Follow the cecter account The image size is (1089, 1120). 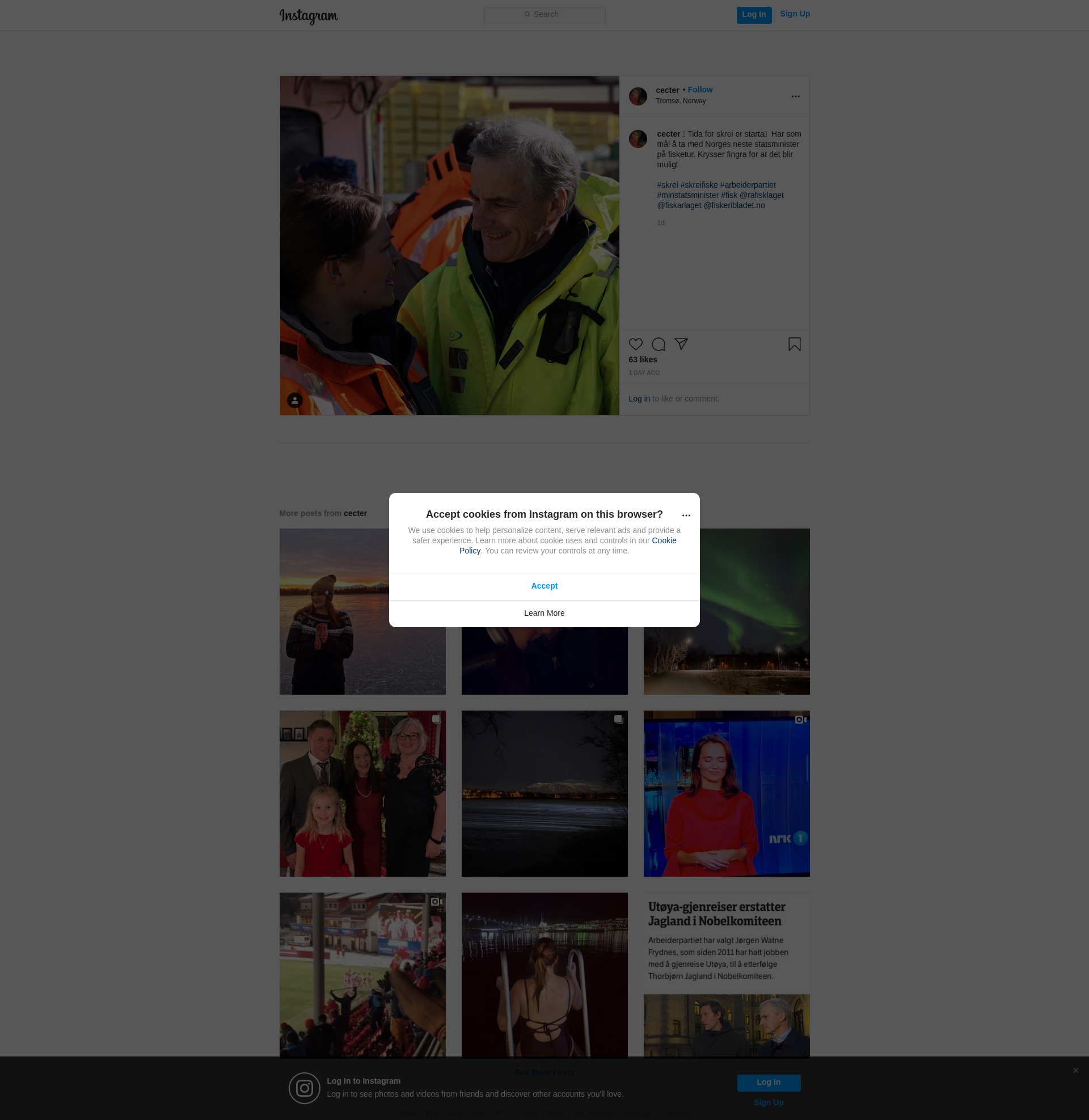tap(699, 90)
